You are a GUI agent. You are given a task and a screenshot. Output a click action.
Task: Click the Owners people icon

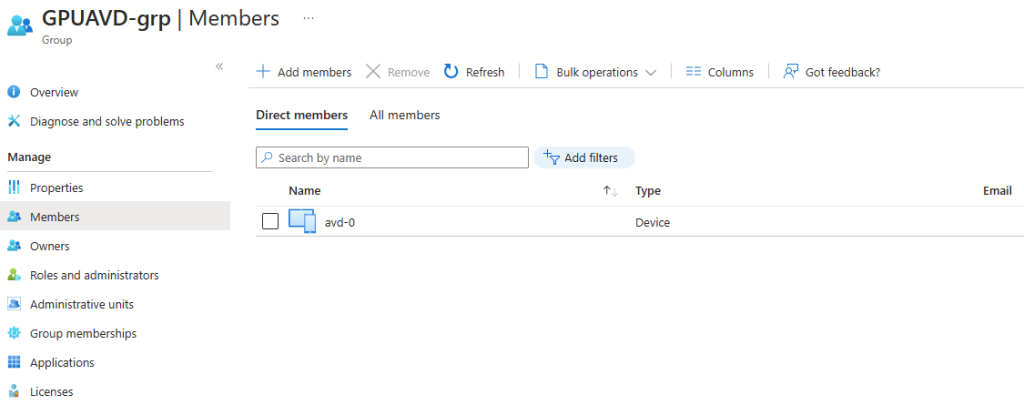click(x=14, y=246)
